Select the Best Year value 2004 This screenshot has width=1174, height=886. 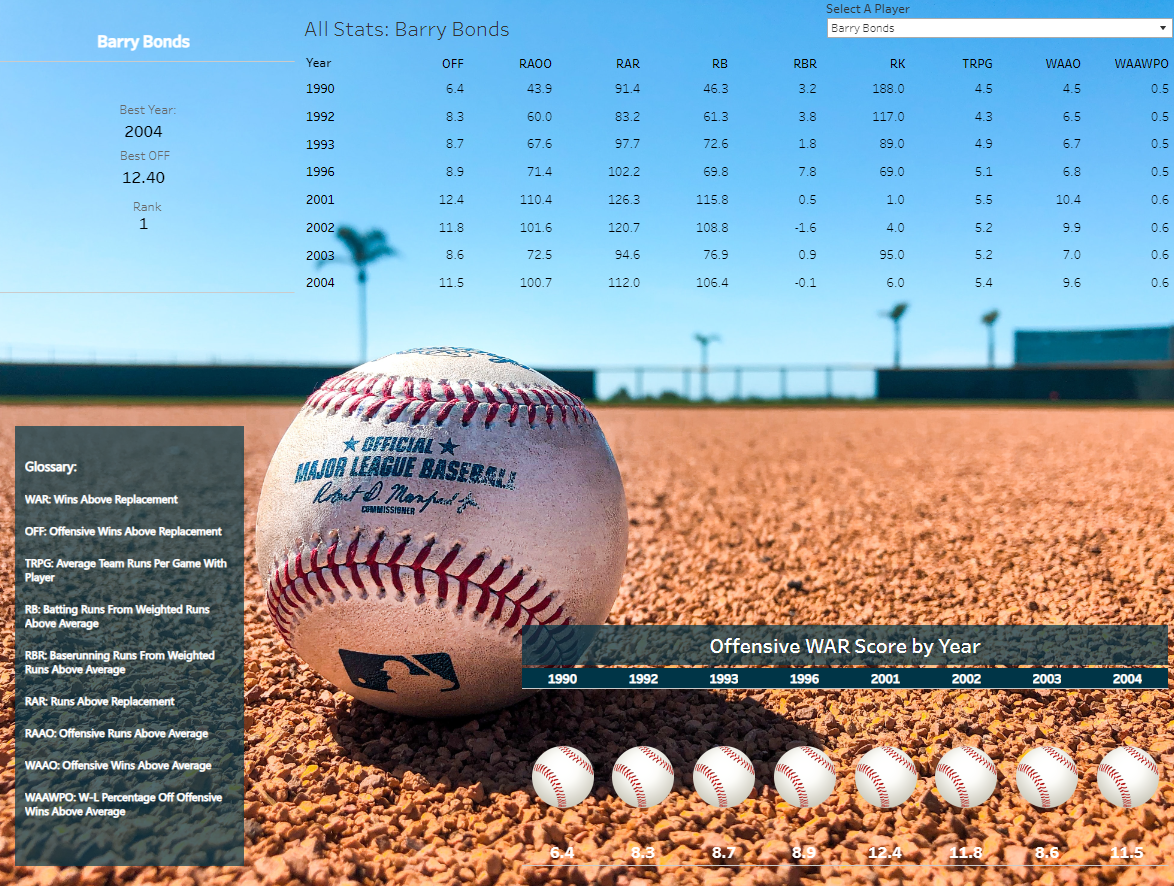pos(143,131)
